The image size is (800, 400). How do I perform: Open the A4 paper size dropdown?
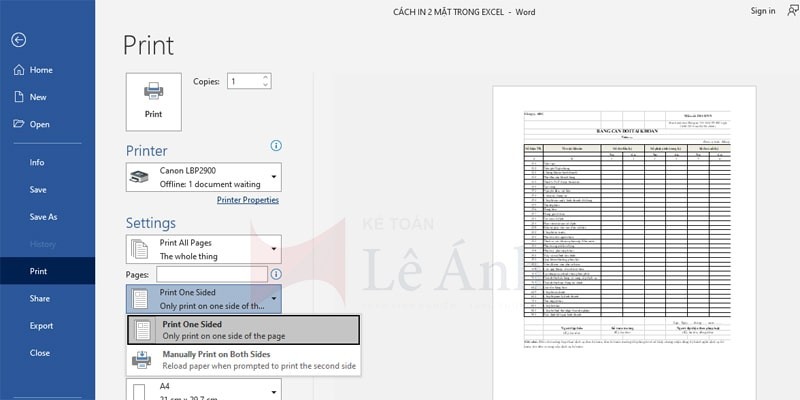204,389
